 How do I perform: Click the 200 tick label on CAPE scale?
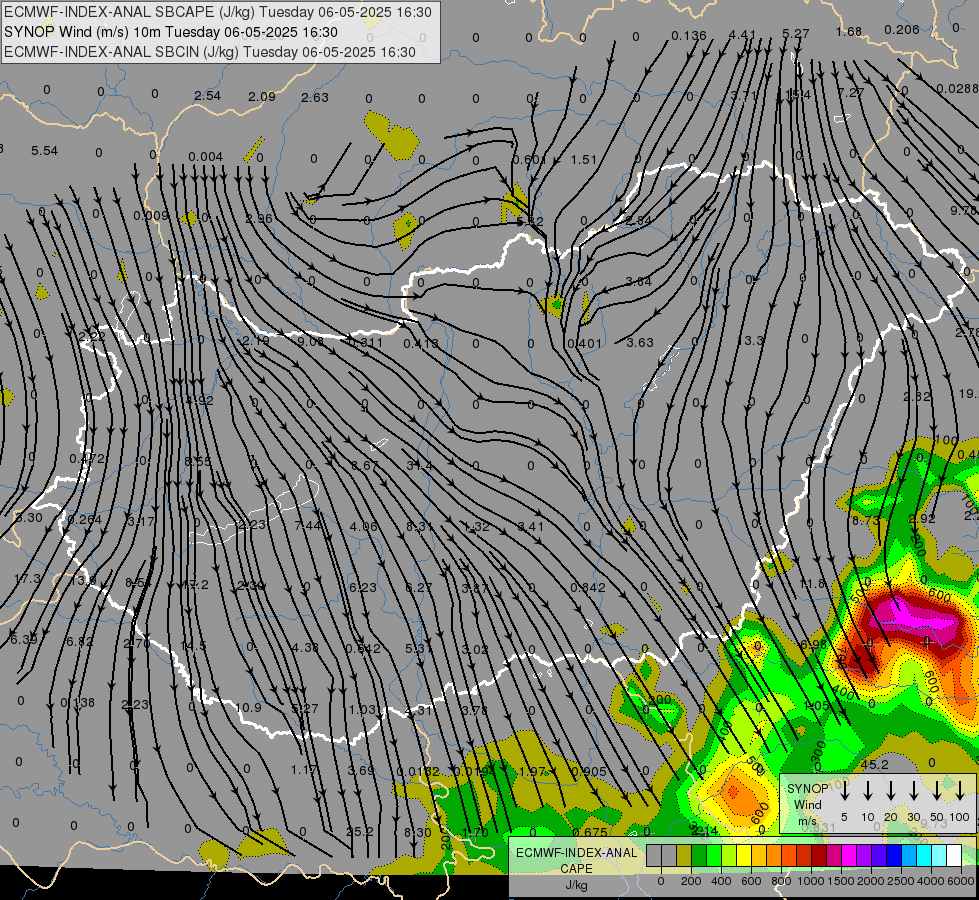(691, 881)
